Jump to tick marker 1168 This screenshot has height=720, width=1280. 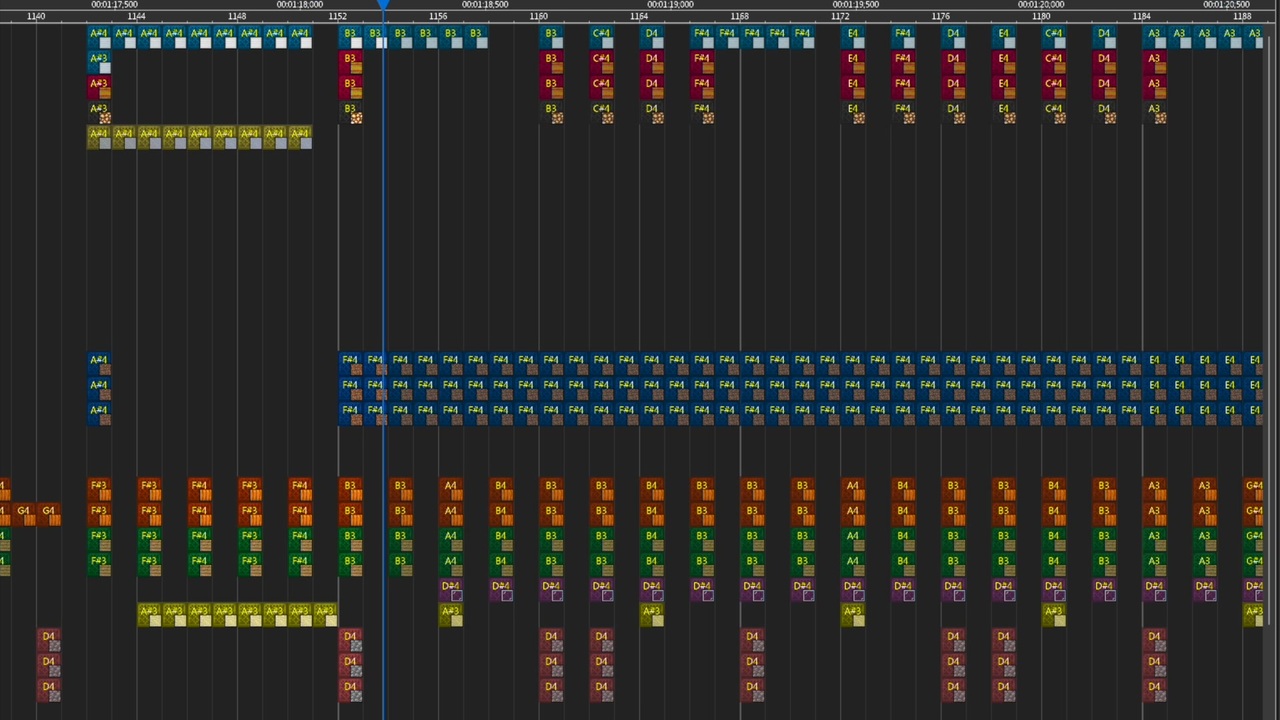click(739, 16)
